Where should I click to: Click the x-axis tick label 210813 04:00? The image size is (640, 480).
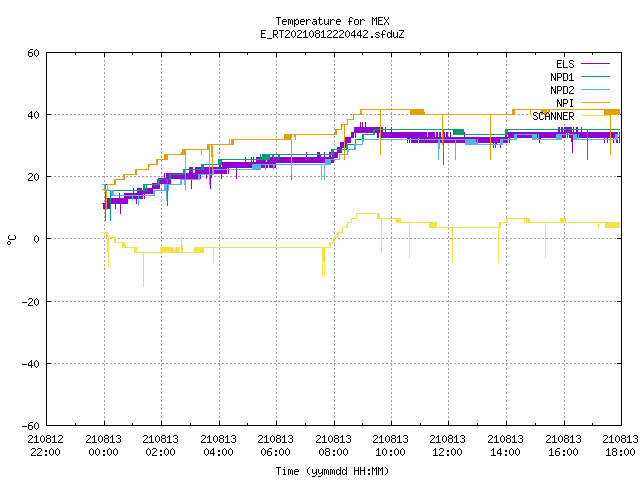[x=219, y=446]
